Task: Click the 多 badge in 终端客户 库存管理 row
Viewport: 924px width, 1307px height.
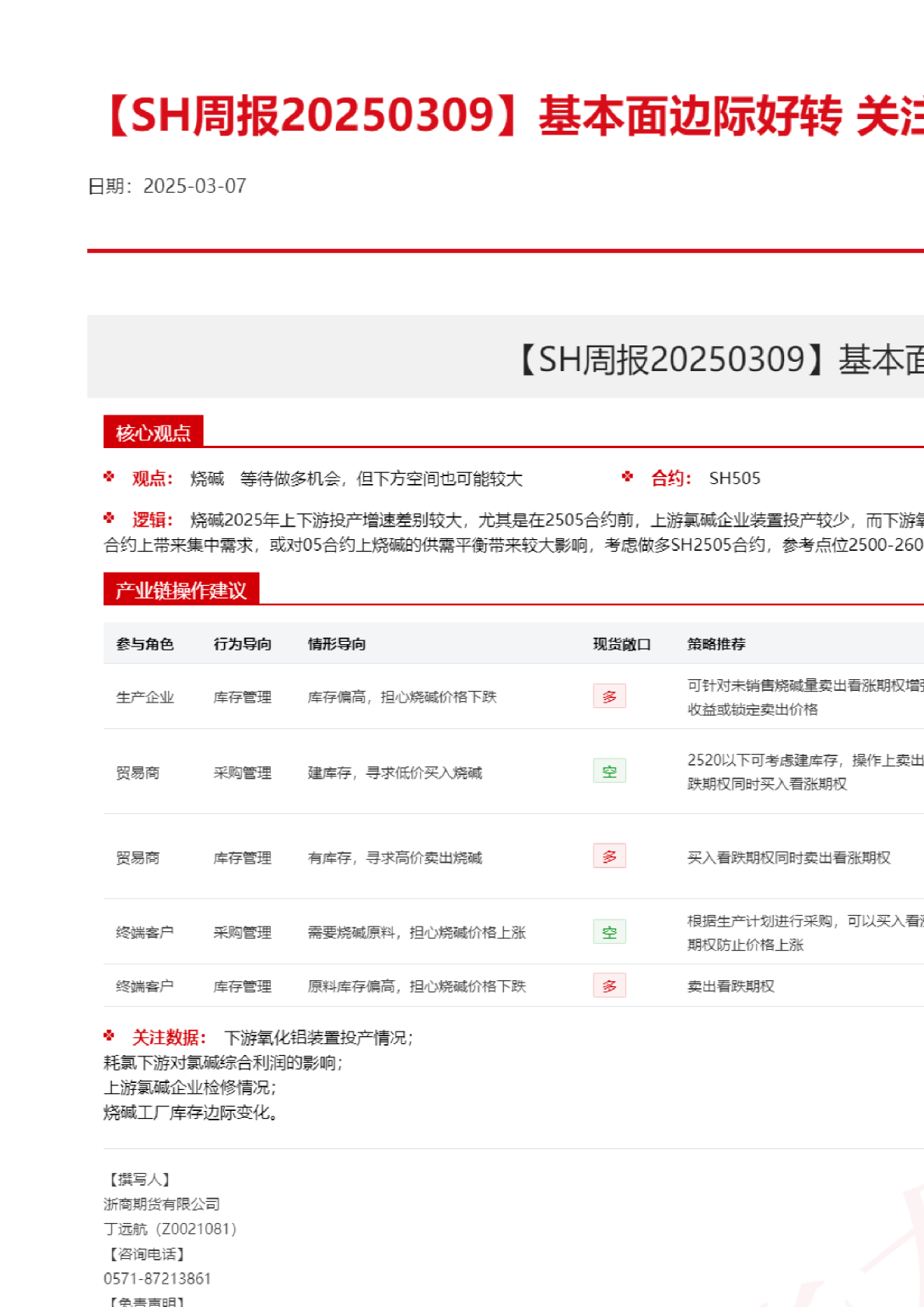Action: coord(609,986)
